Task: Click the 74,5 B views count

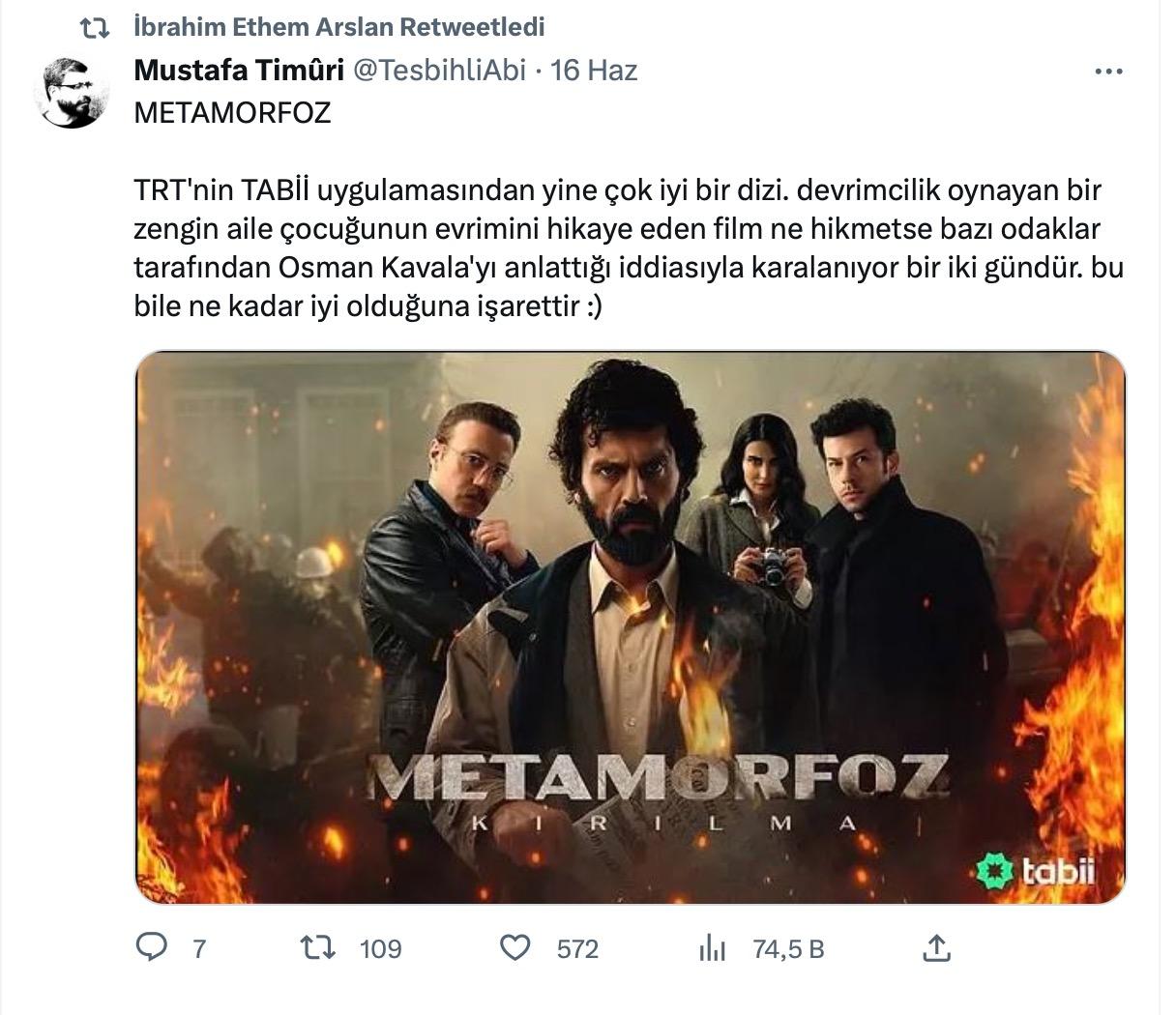Action: coord(788,949)
